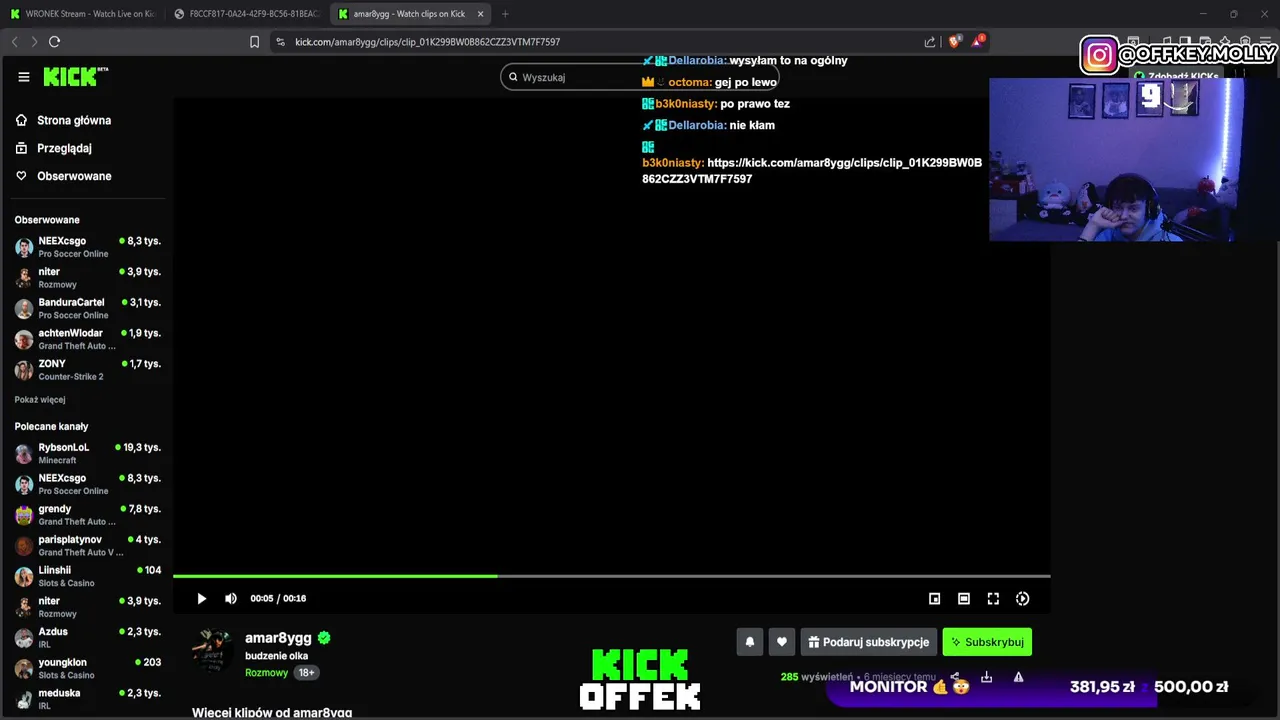Open meduska recommended channel
This screenshot has width=1280, height=720.
pos(88,699)
